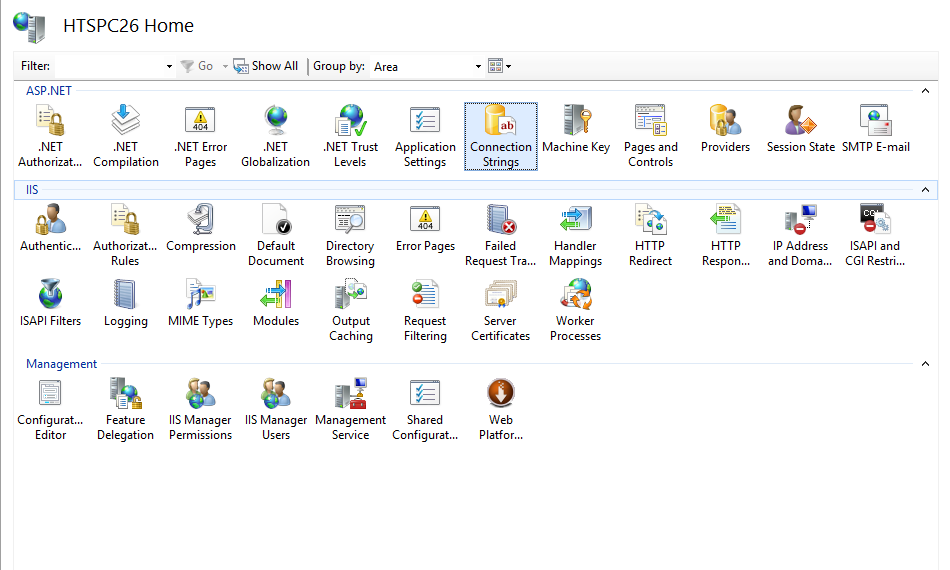Open IIS Error Pages feature
This screenshot has width=950, height=570.
pos(425,228)
